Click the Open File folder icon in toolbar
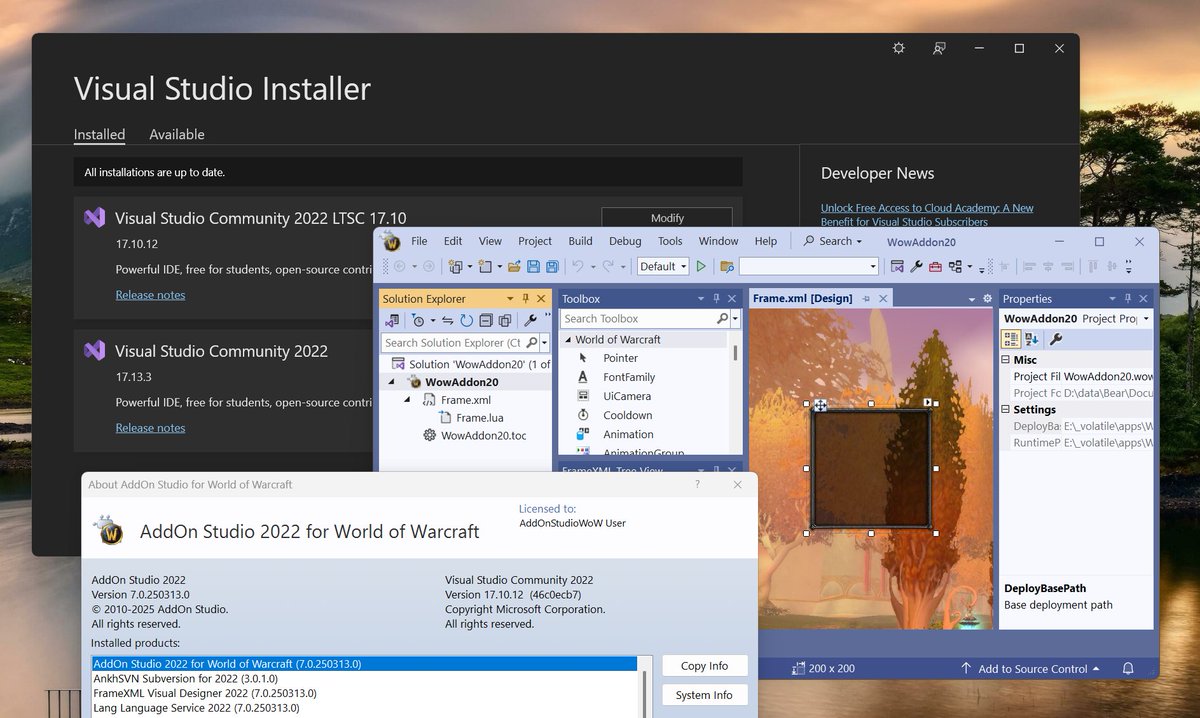This screenshot has width=1200, height=718. [x=514, y=266]
